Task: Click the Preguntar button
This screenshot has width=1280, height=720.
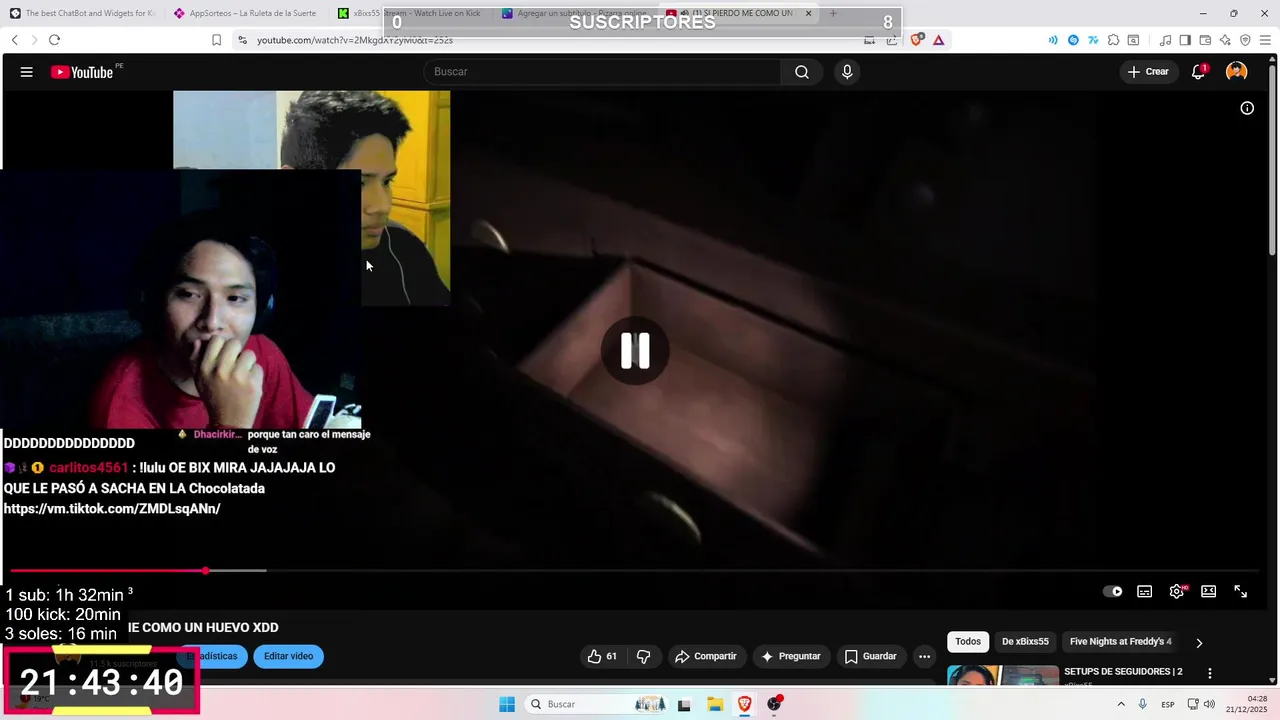Action: (791, 656)
